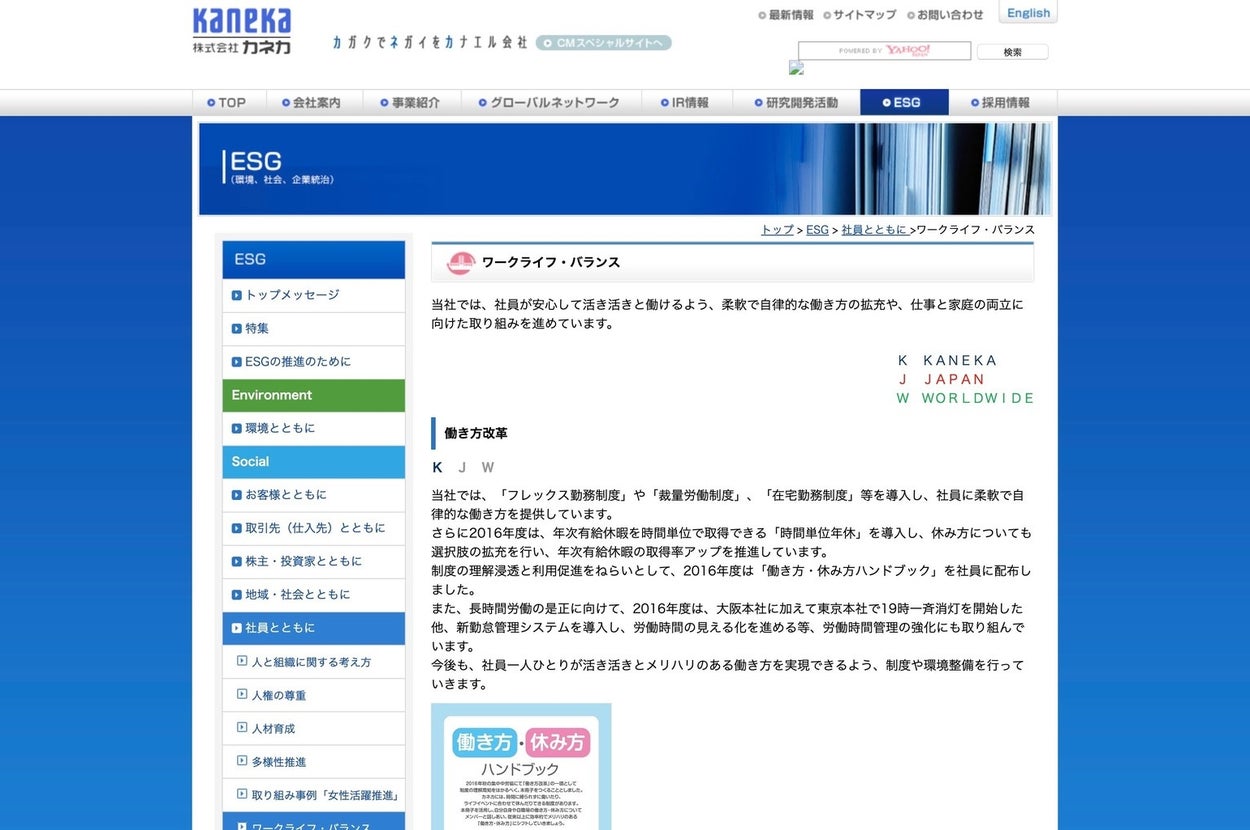Image resolution: width=1250 pixels, height=830 pixels.
Task: Open 環境とともに under Environment
Action: click(x=280, y=428)
